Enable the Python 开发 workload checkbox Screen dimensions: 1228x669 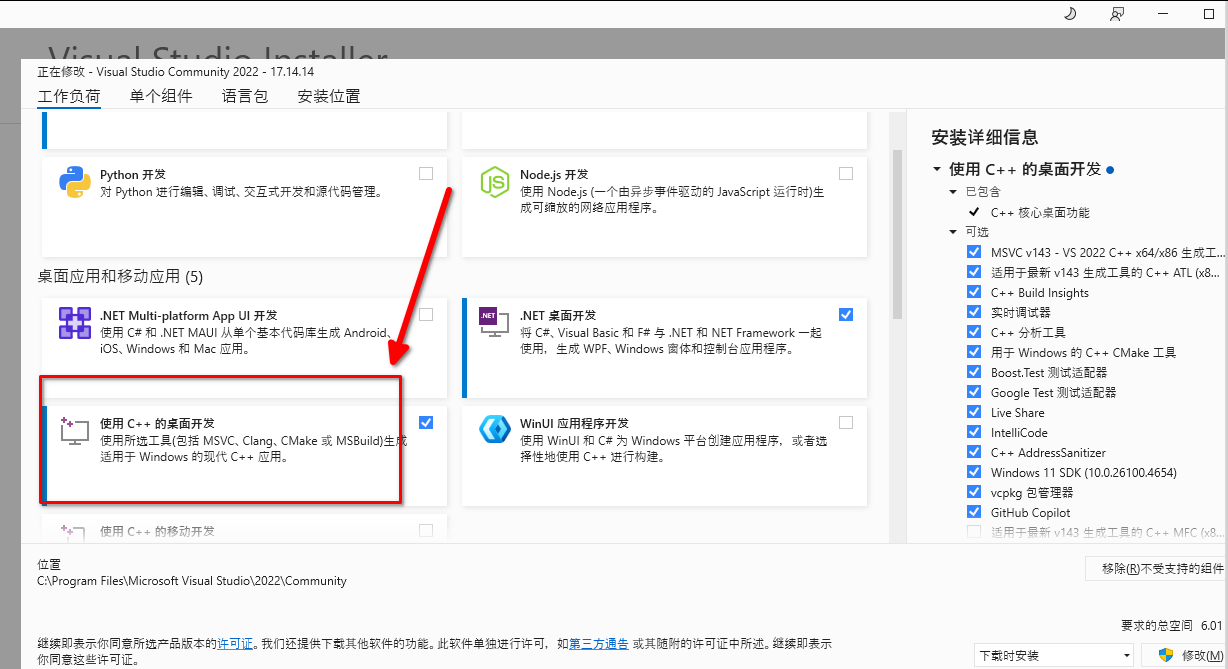click(x=426, y=173)
